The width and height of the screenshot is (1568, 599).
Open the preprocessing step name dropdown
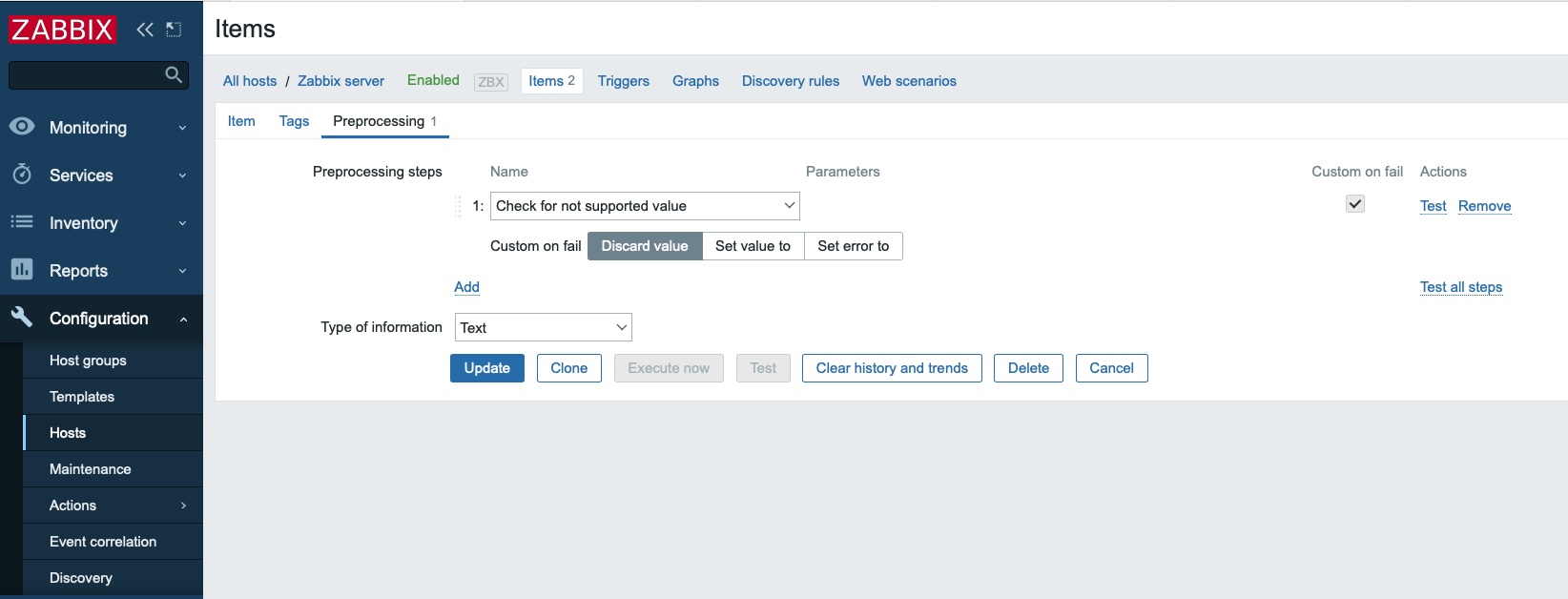click(645, 206)
